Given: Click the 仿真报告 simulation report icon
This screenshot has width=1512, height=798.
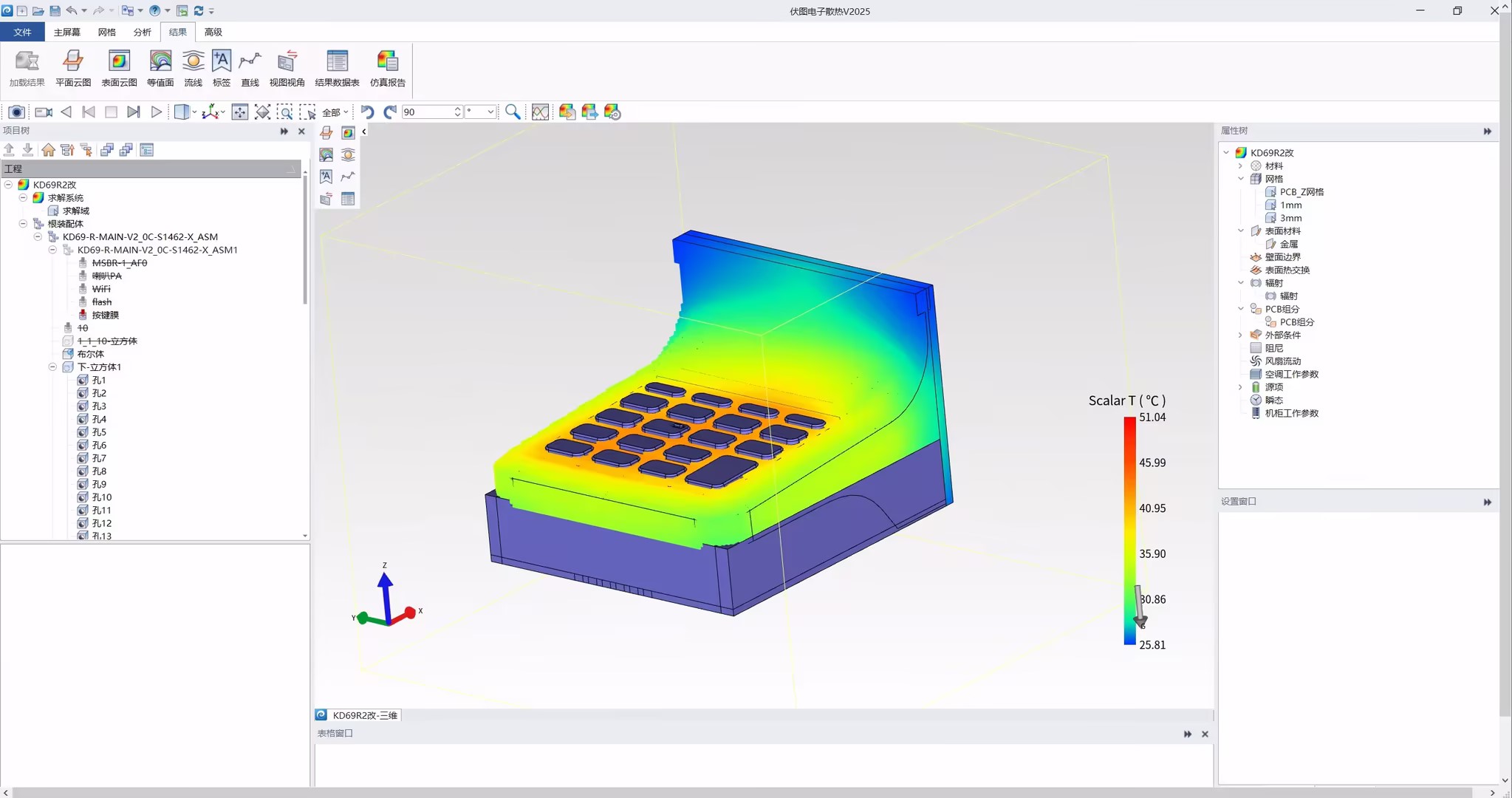Looking at the screenshot, I should [387, 67].
